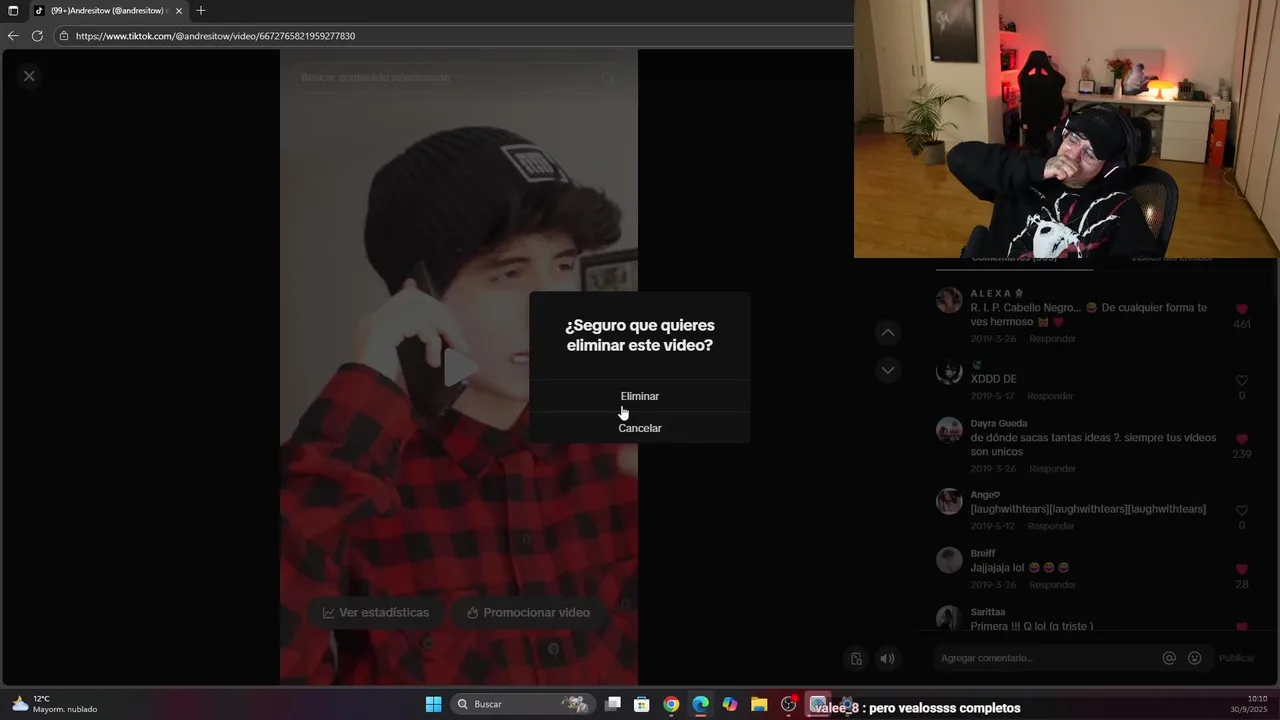
Task: Open Dayra Gueda's profile avatar
Action: (949, 430)
